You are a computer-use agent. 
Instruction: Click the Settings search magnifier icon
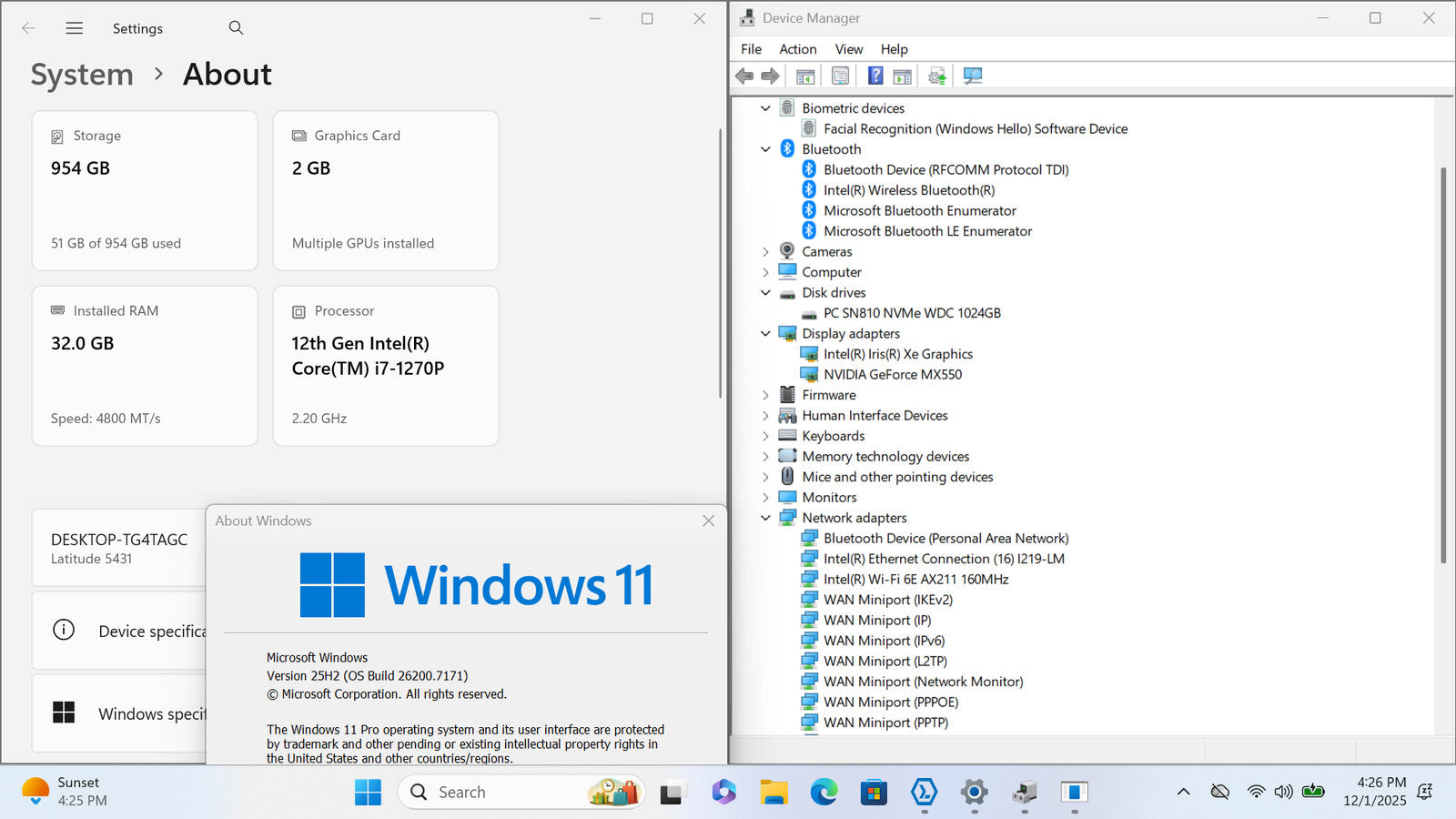click(x=236, y=28)
